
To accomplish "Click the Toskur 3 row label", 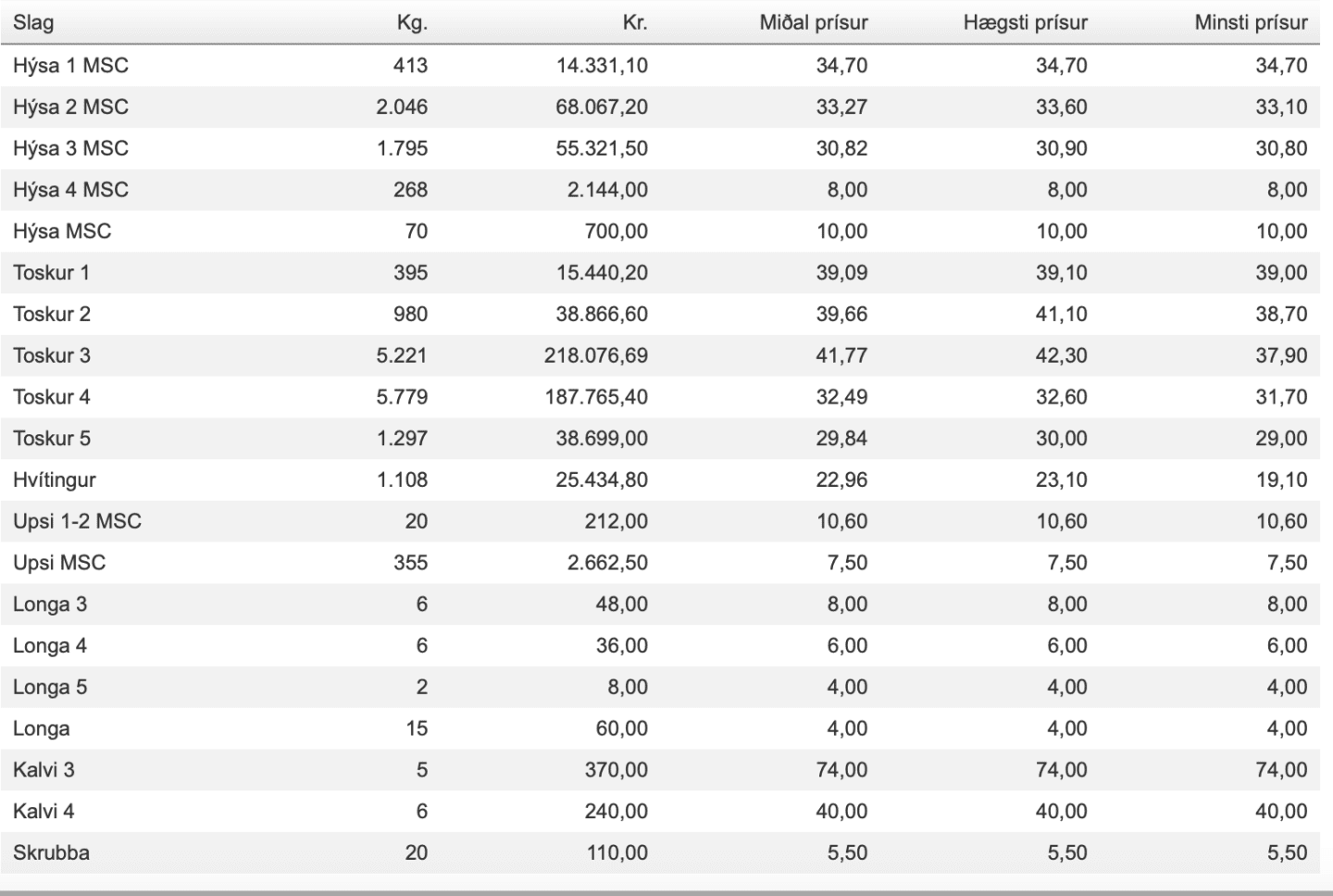I will (52, 355).
